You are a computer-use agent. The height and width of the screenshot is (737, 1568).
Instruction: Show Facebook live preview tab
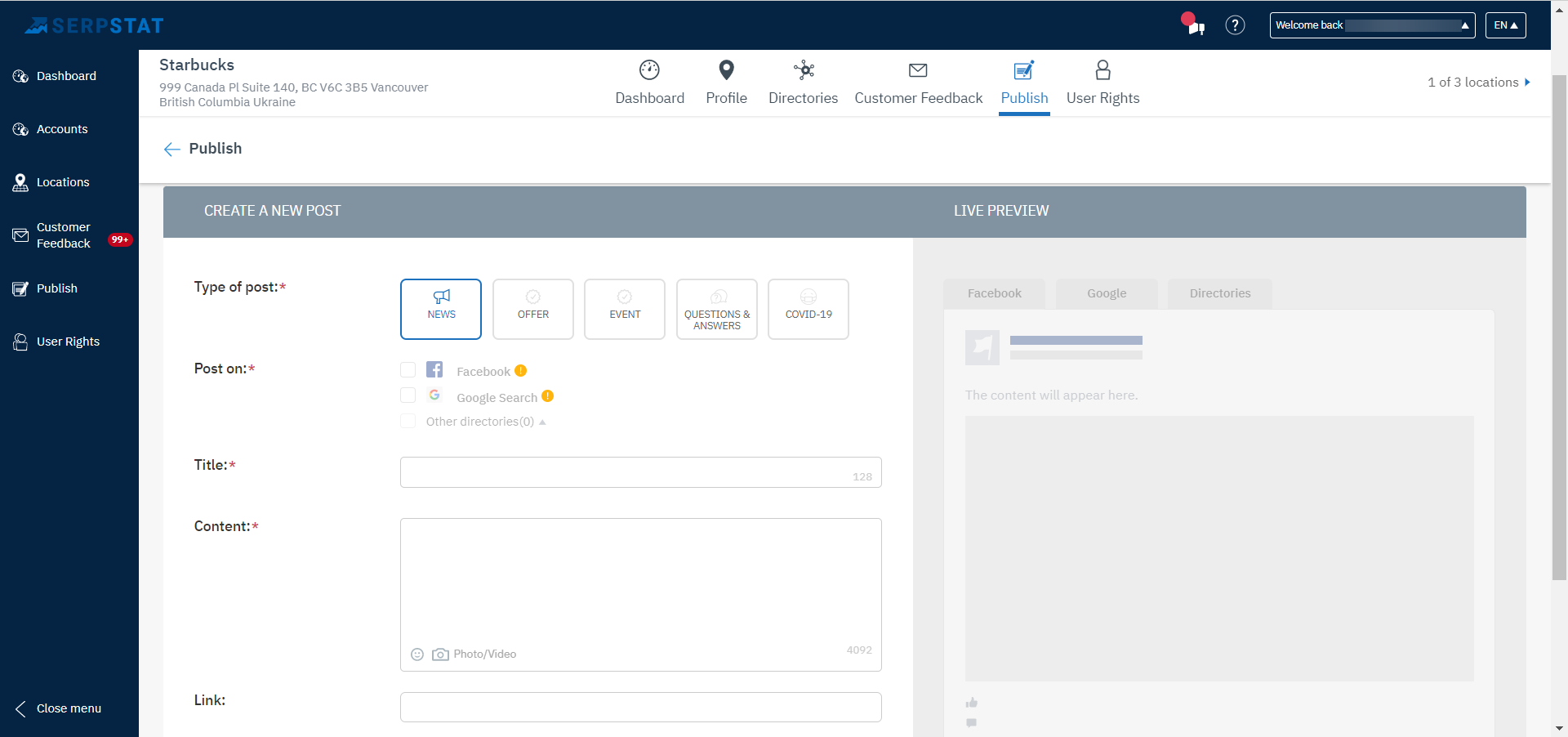tap(994, 293)
